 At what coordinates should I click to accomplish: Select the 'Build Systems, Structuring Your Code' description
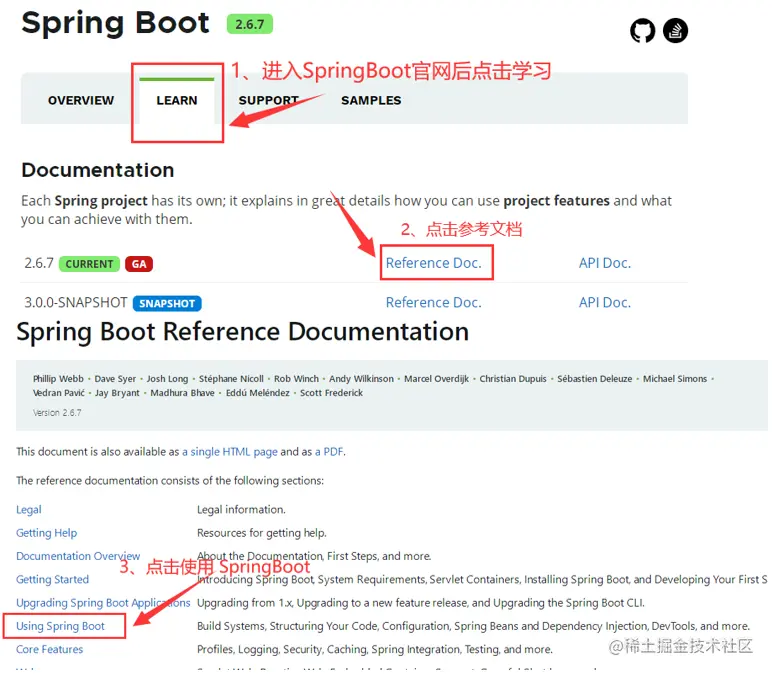(x=473, y=626)
